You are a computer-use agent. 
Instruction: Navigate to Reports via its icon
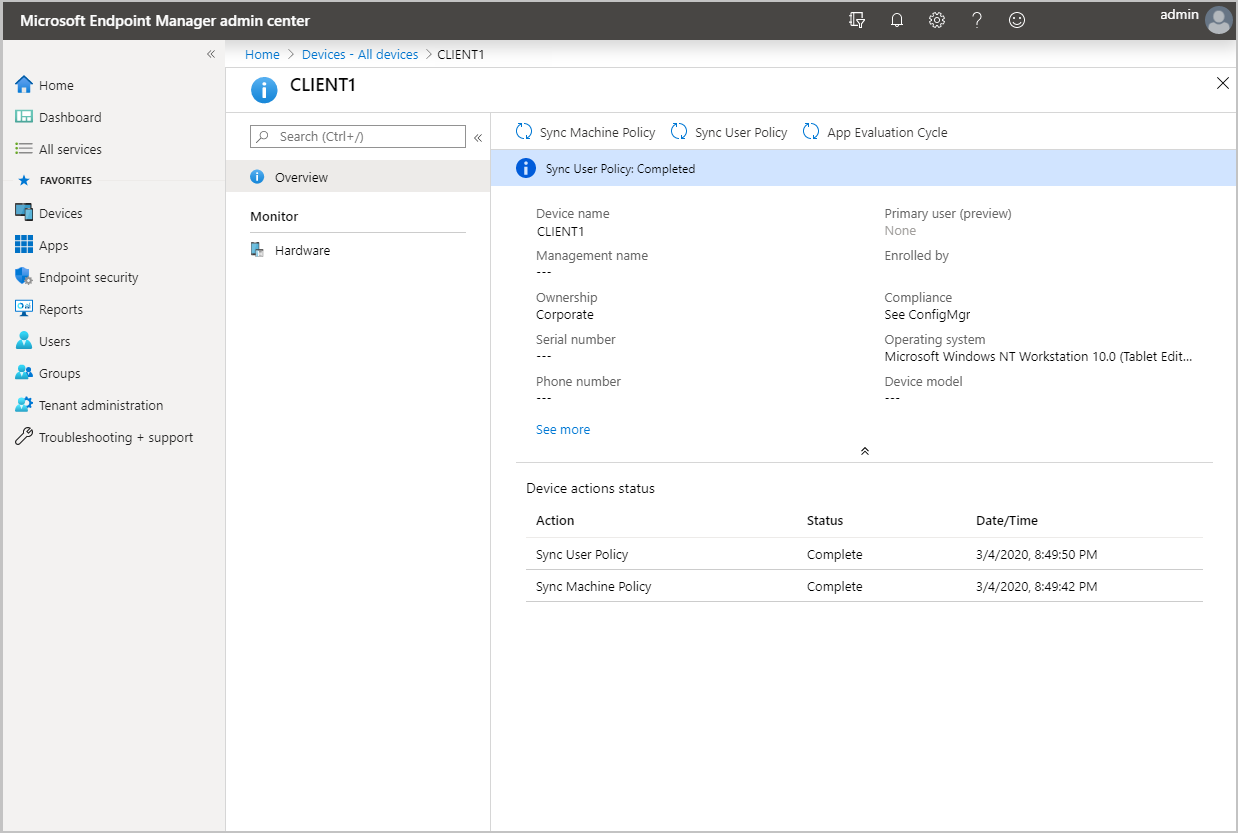(x=60, y=308)
